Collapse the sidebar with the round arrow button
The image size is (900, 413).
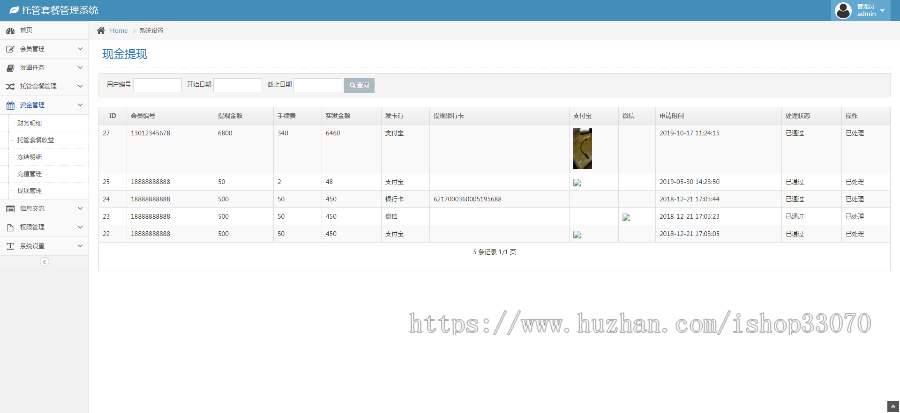coord(44,262)
